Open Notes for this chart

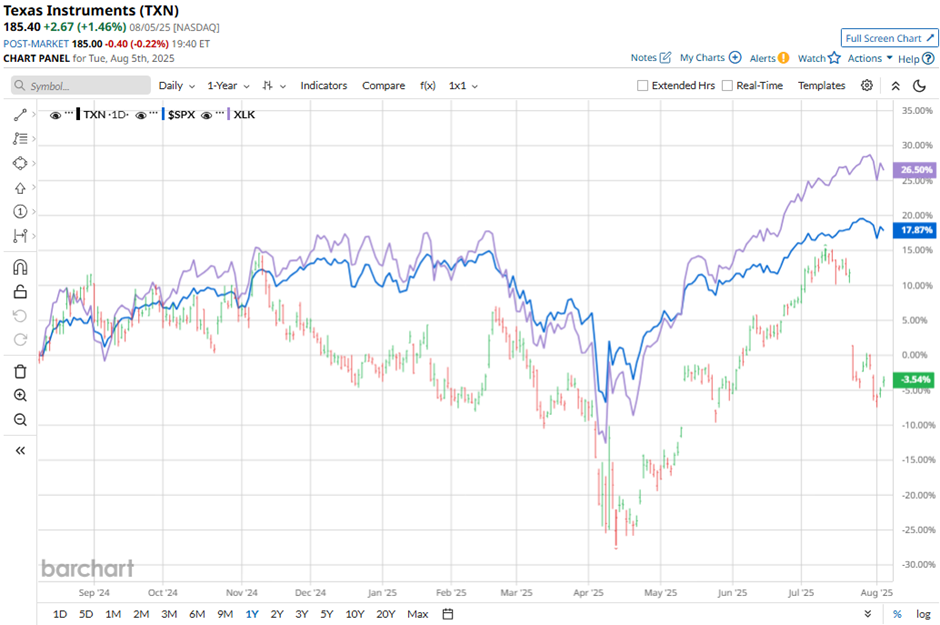pos(650,58)
